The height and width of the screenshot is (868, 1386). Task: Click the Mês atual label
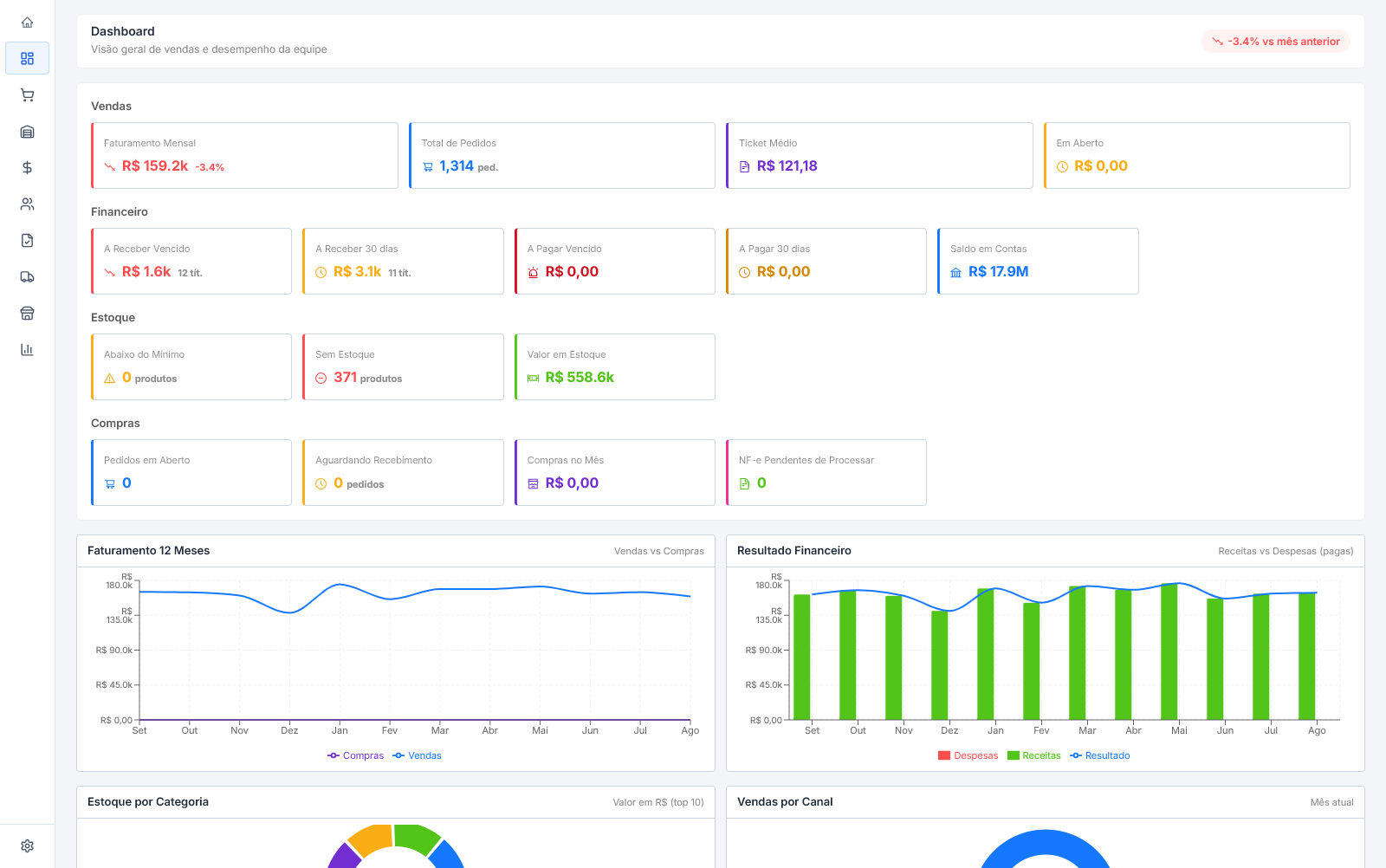click(1331, 802)
